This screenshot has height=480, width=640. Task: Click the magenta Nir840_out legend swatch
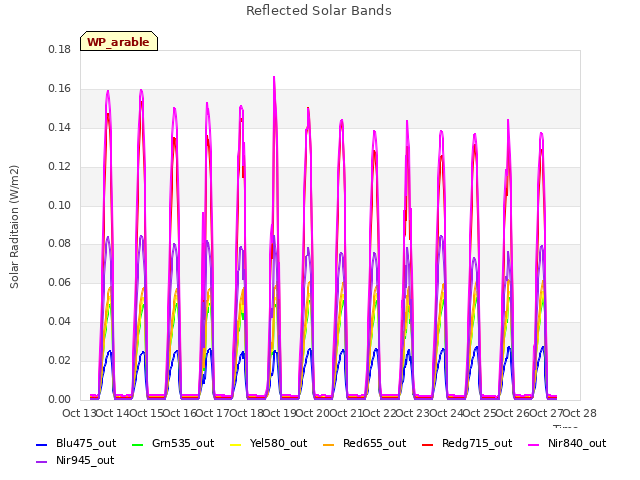coord(533,444)
